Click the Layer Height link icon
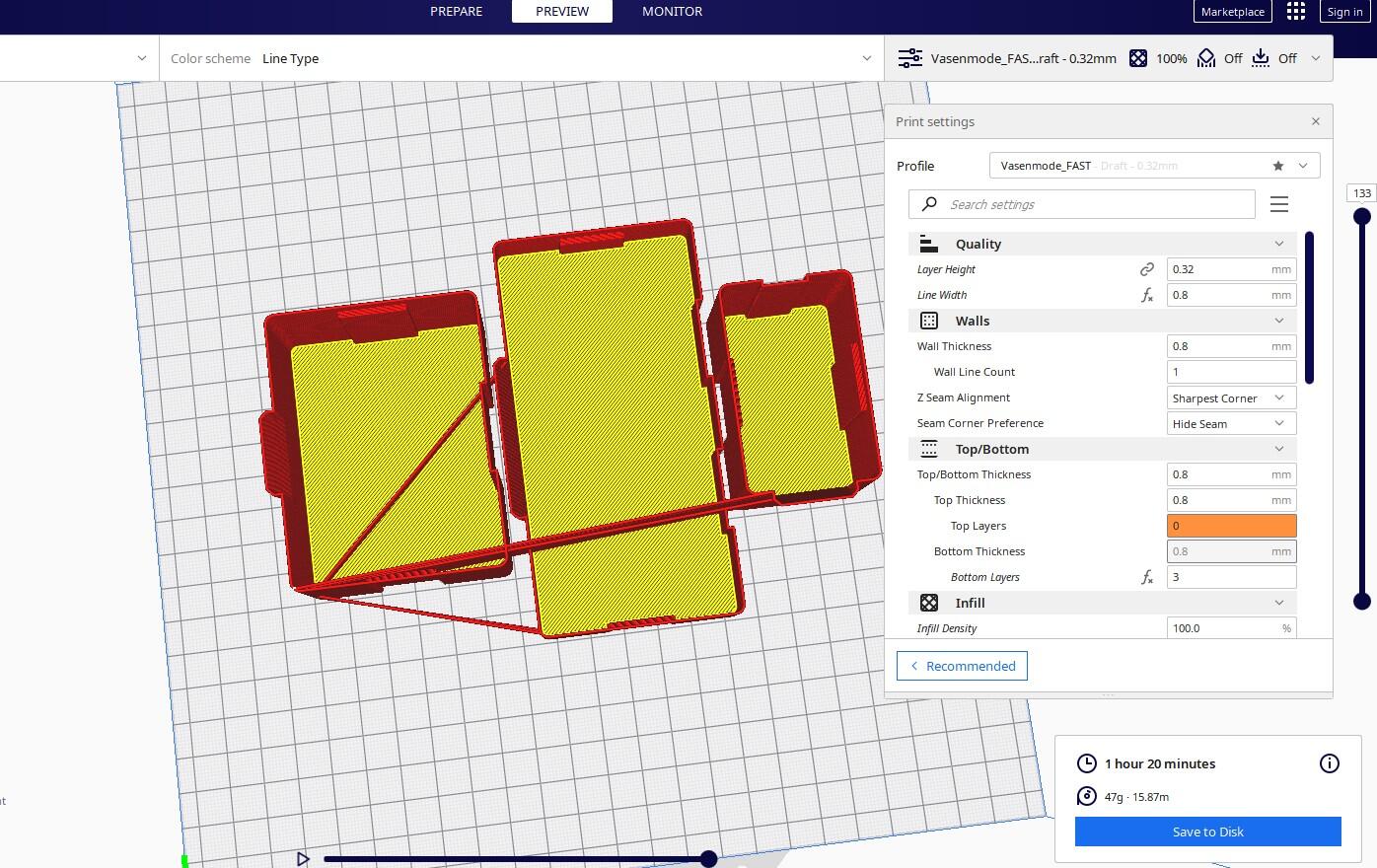 coord(1146,269)
